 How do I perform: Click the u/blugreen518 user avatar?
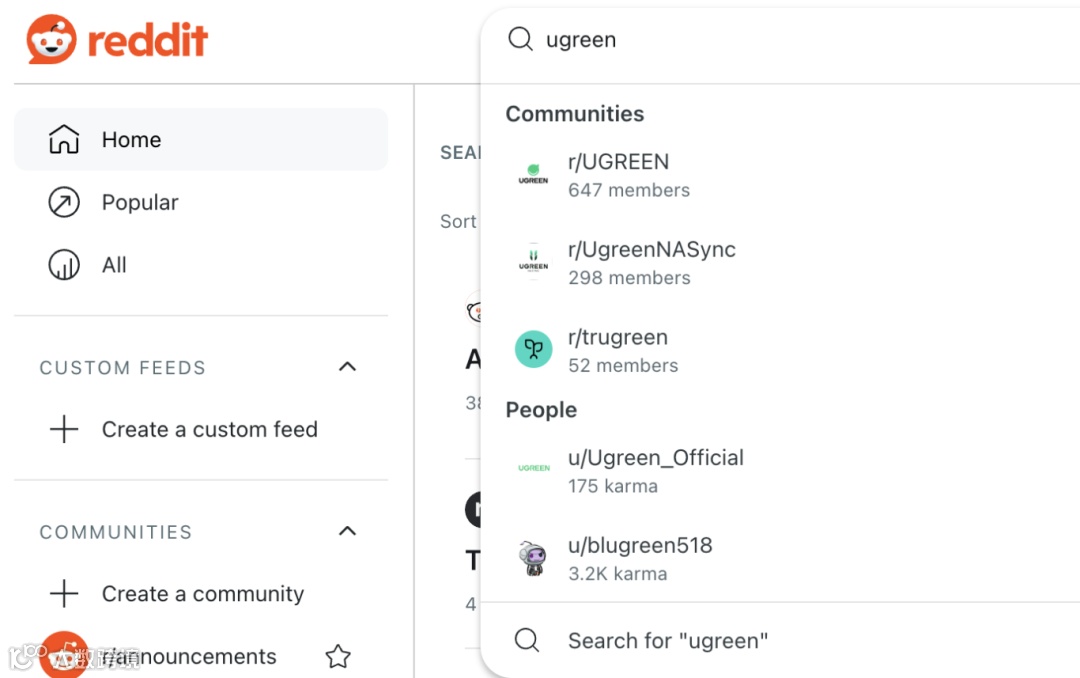click(x=533, y=558)
